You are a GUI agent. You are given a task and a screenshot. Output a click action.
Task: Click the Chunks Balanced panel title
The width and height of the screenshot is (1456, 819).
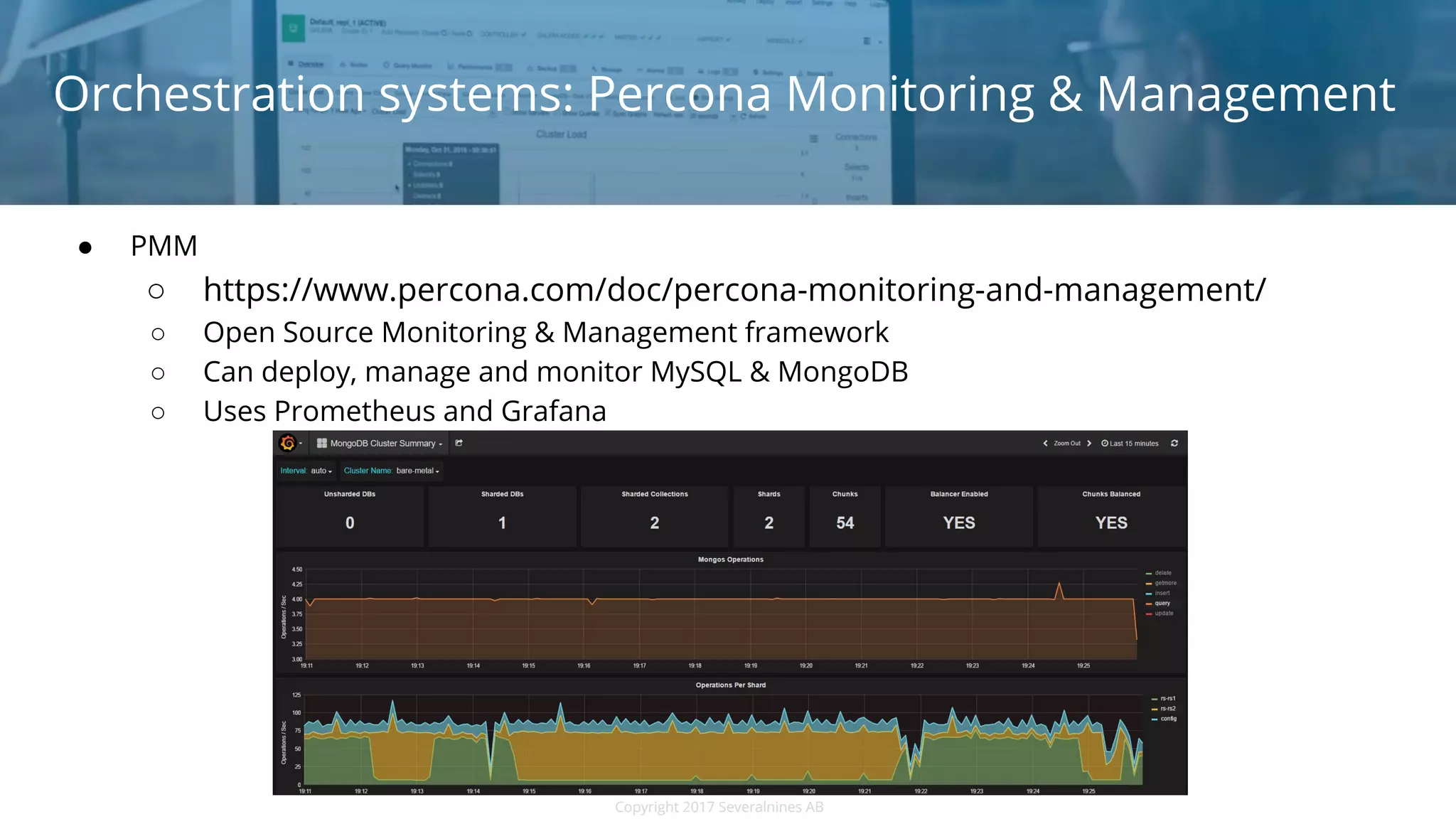click(x=1111, y=494)
